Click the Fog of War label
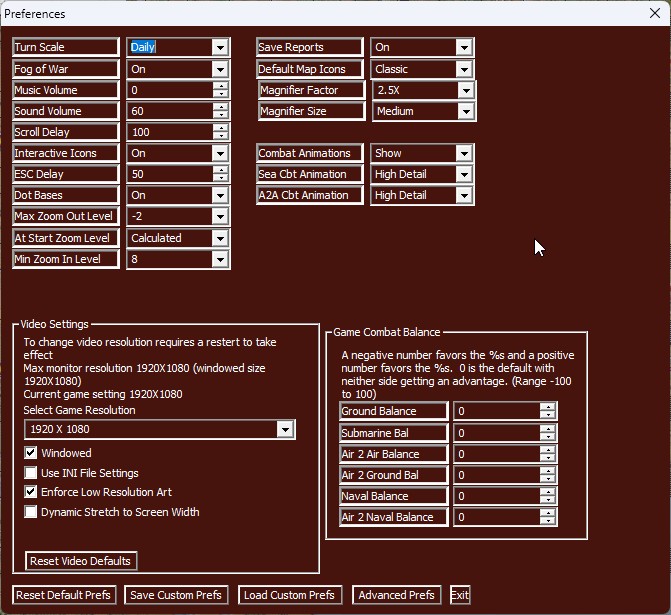671x615 pixels. tap(65, 69)
